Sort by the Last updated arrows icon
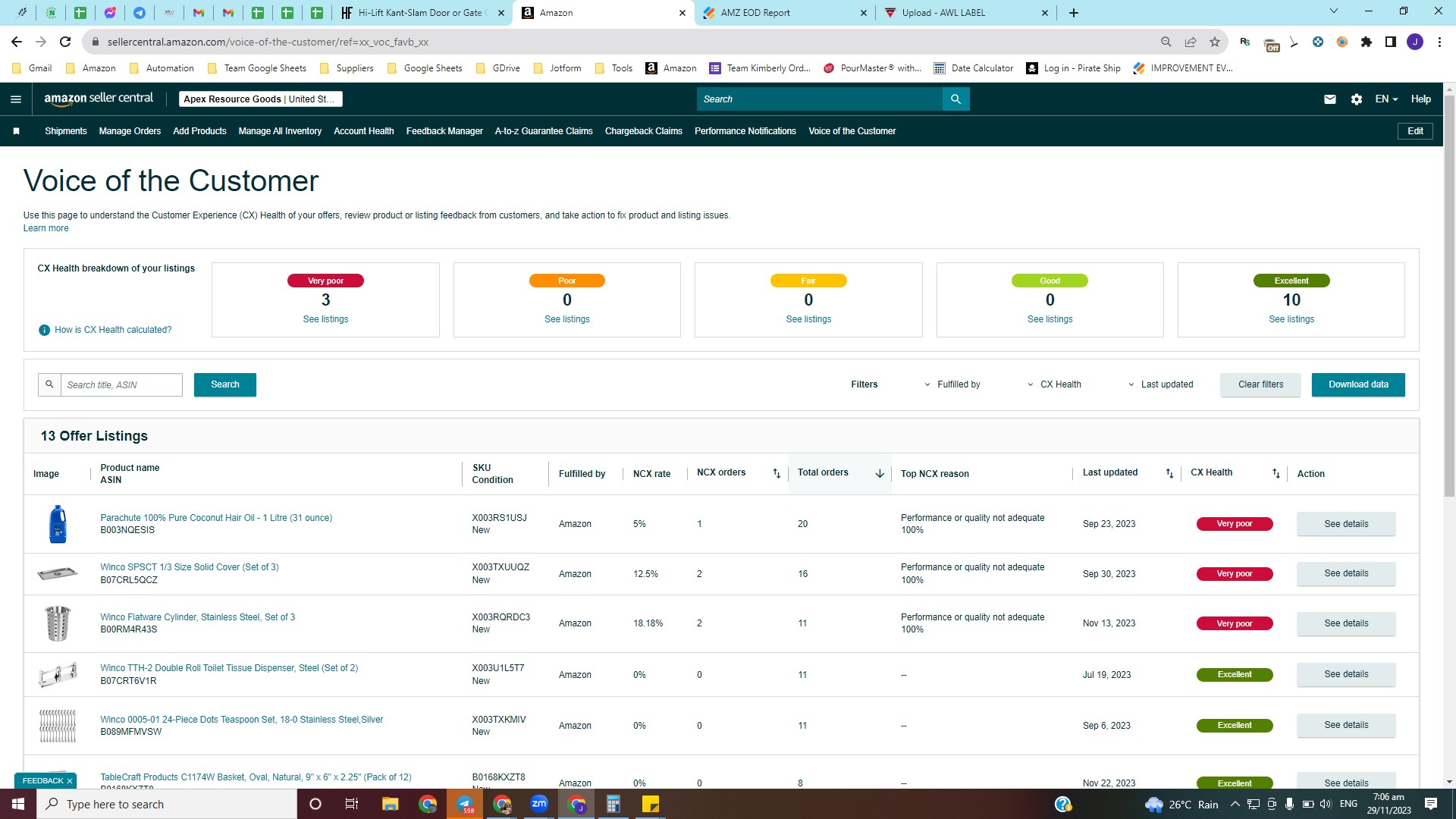Screen dimensions: 1456x819 pyautogui.click(x=1169, y=473)
